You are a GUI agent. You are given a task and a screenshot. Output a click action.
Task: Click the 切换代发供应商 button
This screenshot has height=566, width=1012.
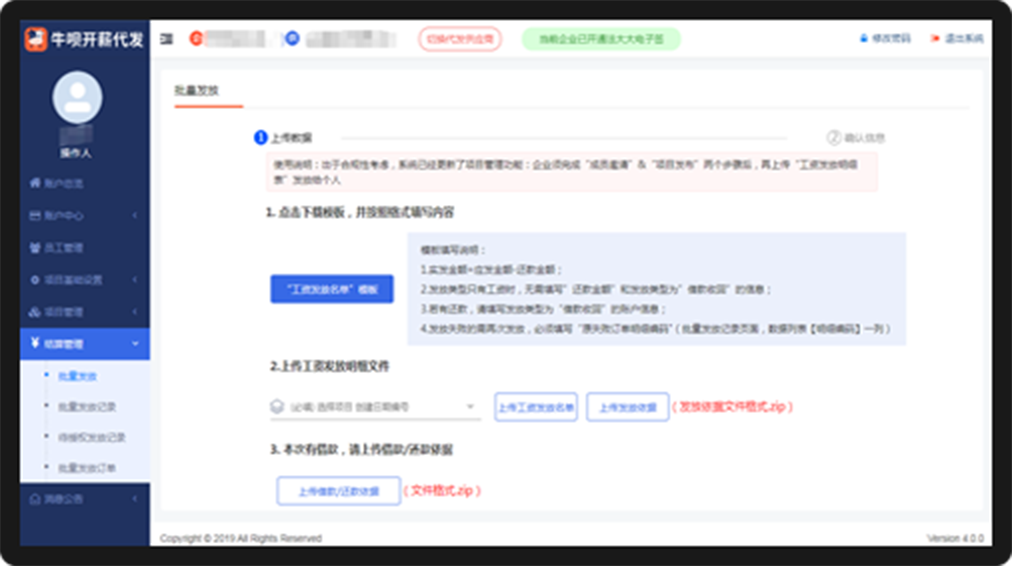pos(460,39)
